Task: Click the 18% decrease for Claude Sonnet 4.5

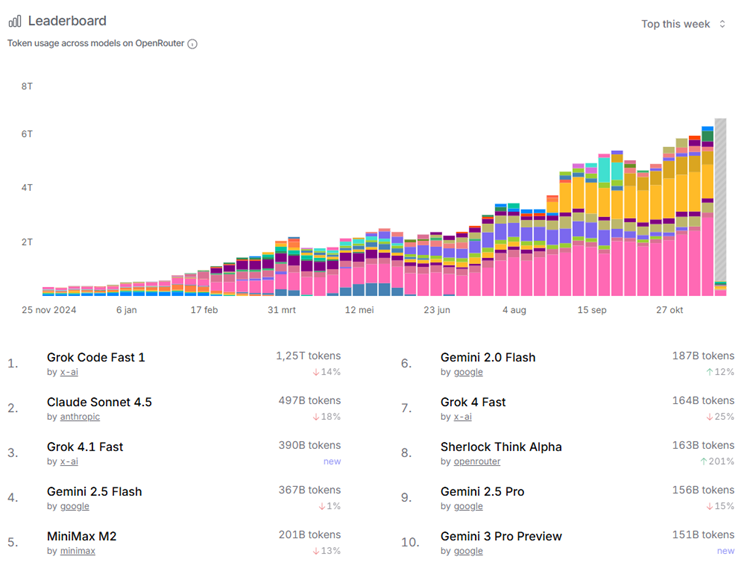Action: (327, 416)
